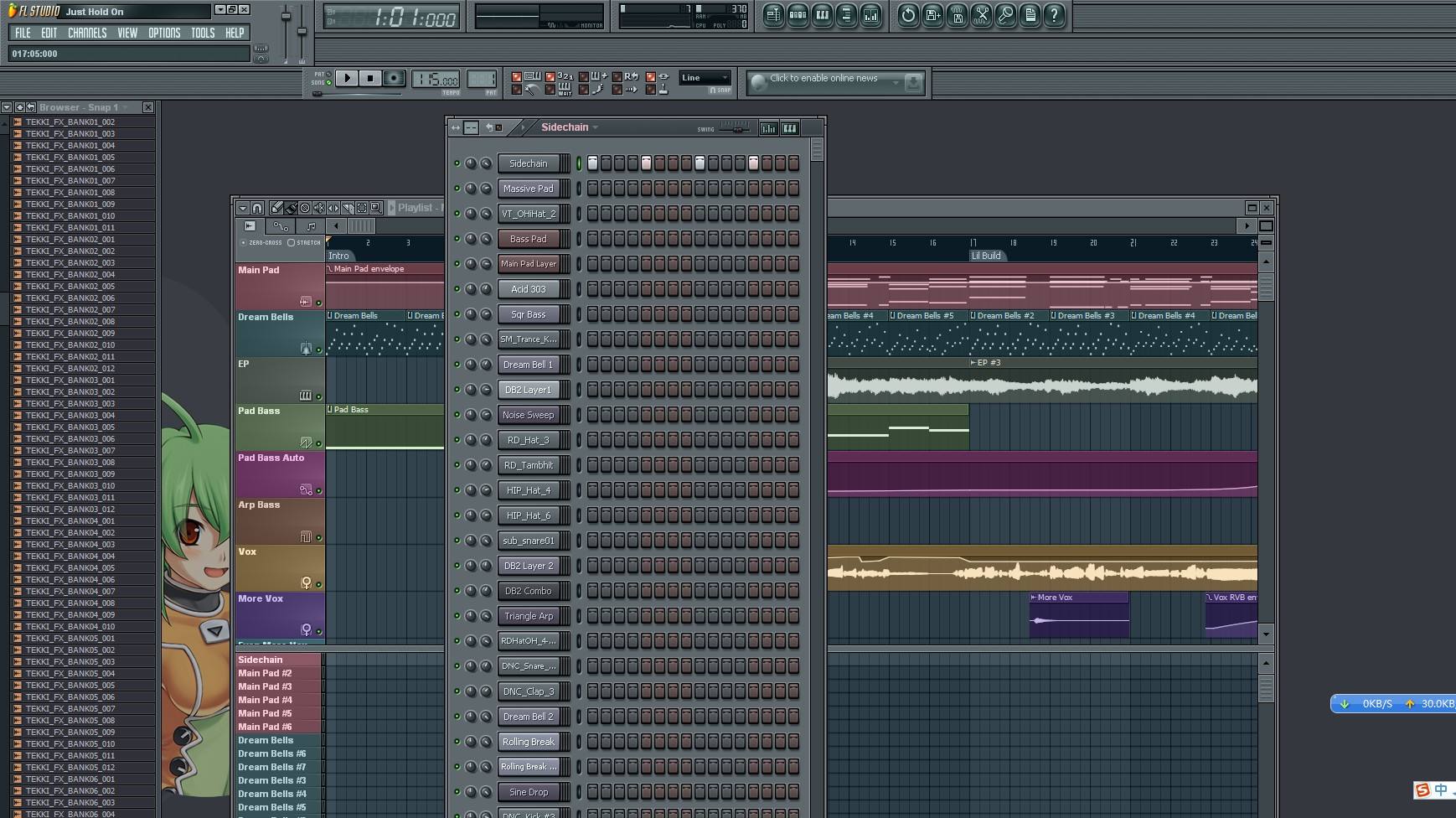Open the TOOLS menu
Viewport: 1456px width, 818px height.
point(203,33)
